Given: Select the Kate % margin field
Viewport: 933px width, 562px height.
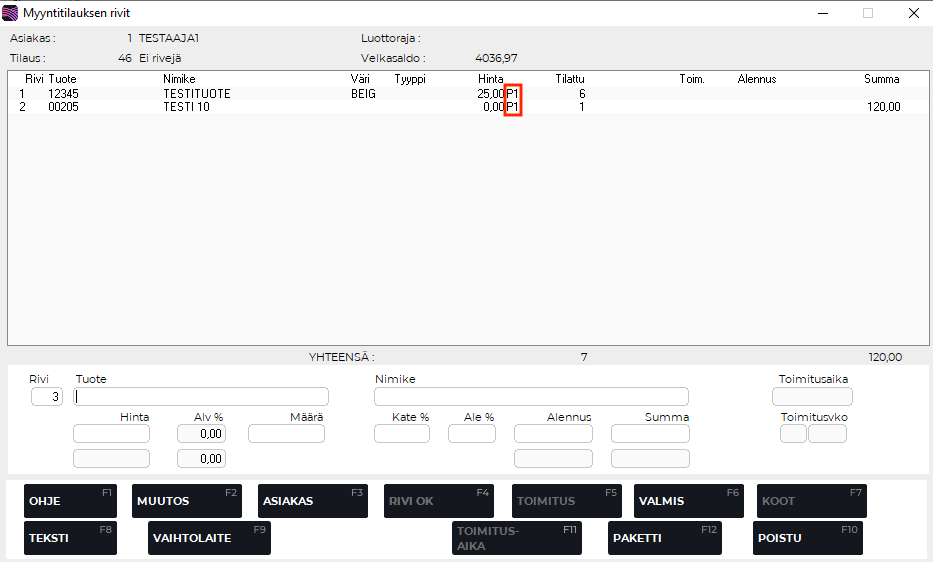Looking at the screenshot, I should click(401, 434).
